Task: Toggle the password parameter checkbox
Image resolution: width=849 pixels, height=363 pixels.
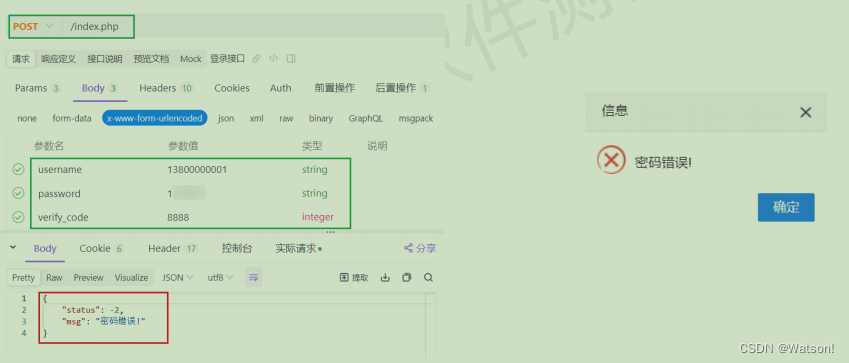Action: tap(18, 193)
